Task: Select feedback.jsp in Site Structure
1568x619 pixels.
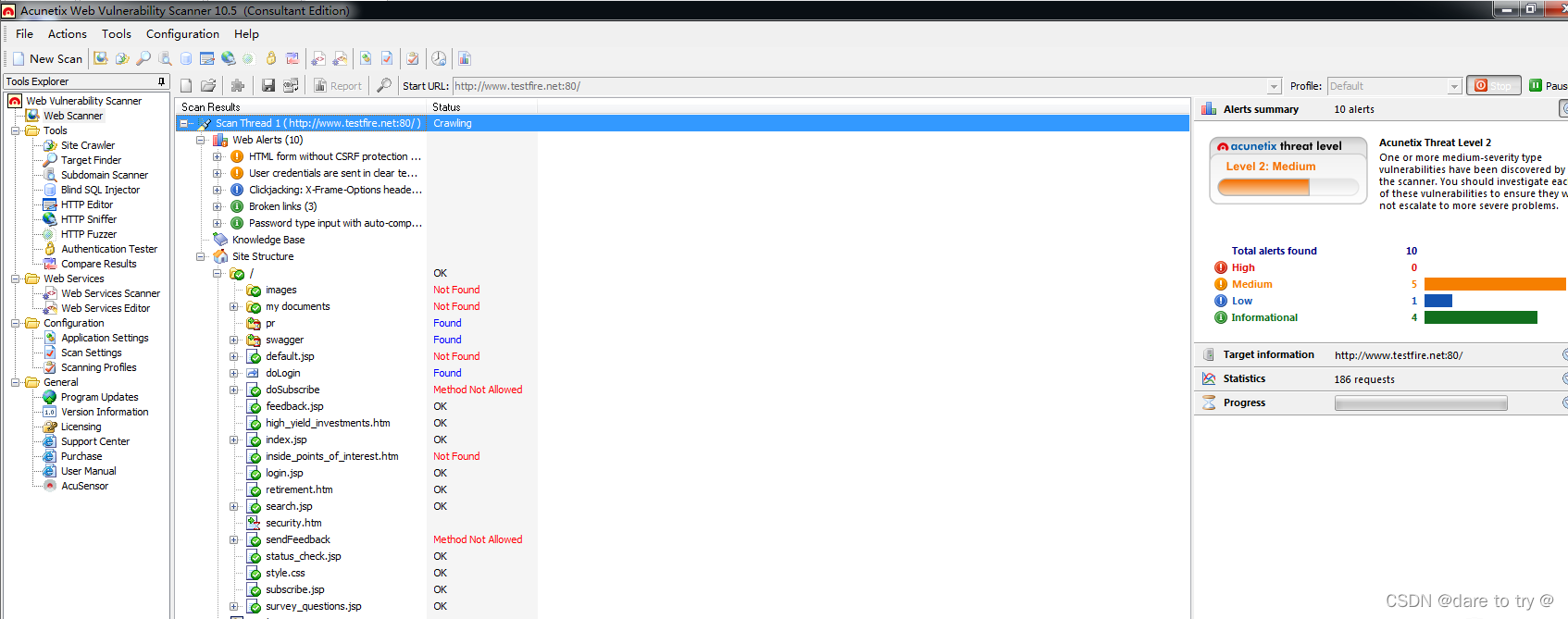Action: 294,406
